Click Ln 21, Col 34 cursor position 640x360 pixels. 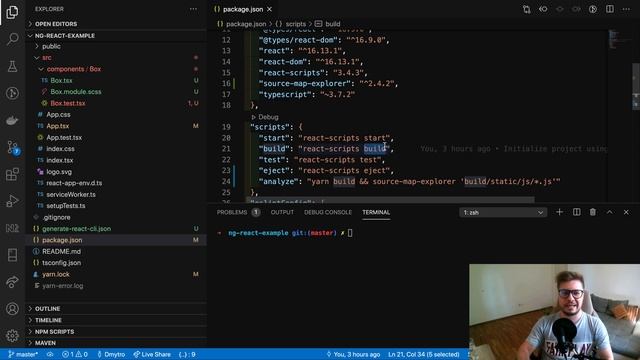click(x=424, y=354)
